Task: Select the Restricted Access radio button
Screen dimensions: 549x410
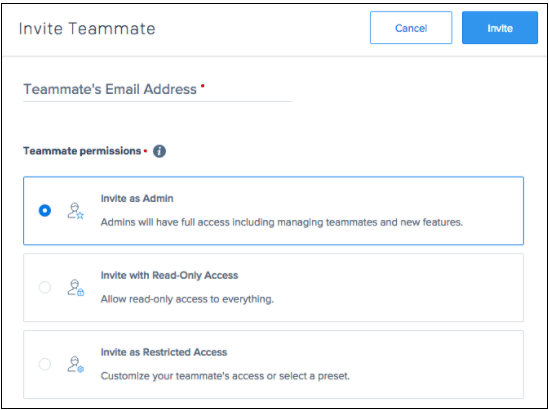Action: click(x=44, y=364)
